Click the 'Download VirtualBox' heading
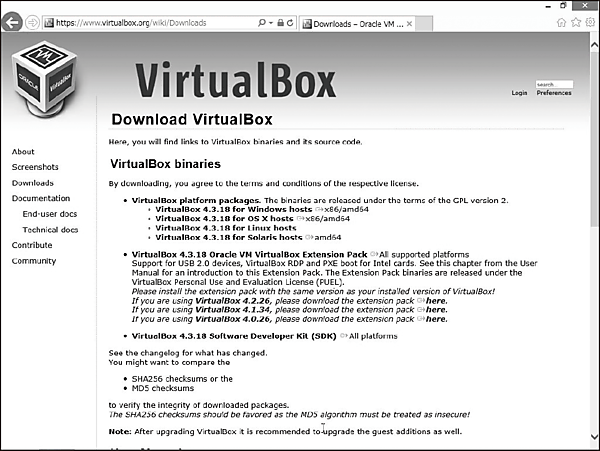 pos(192,119)
